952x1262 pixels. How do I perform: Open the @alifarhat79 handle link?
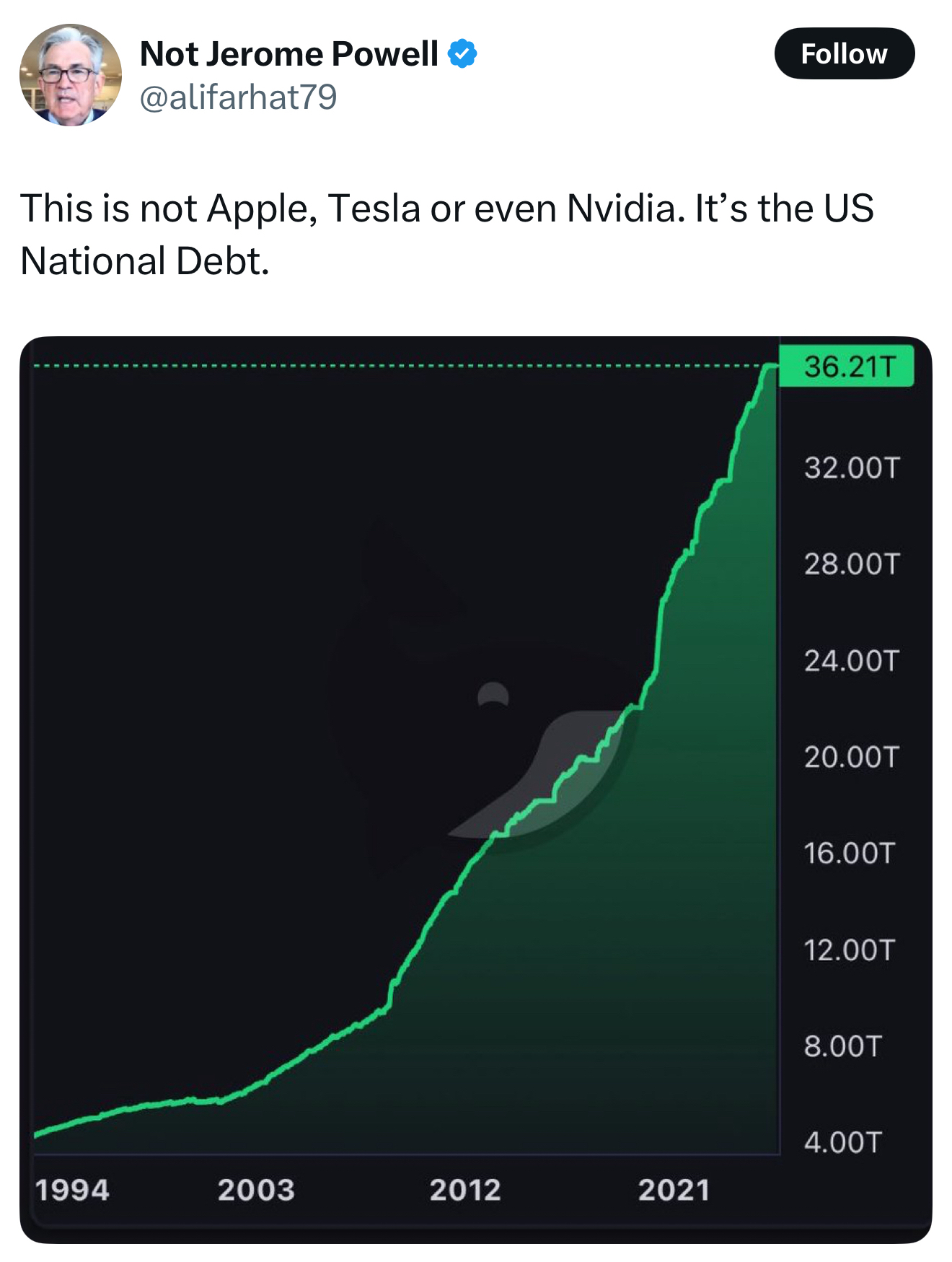238,97
